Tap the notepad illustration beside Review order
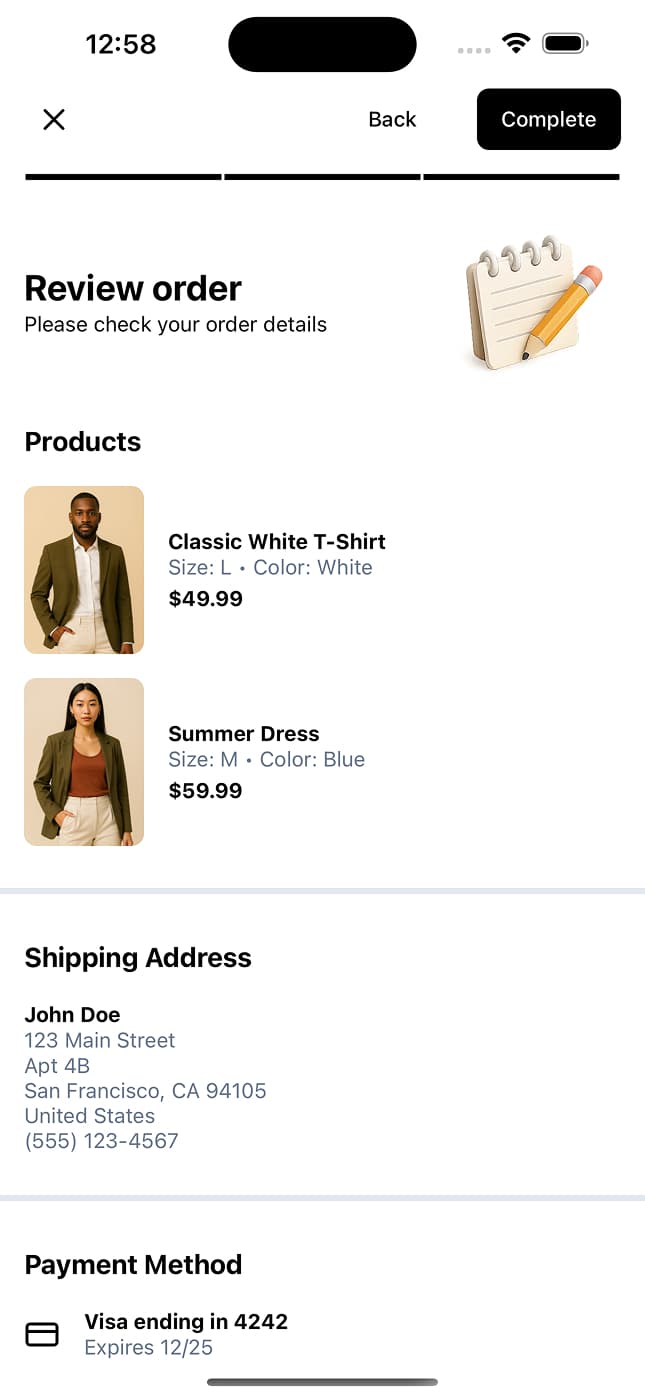This screenshot has height=1398, width=645. (530, 300)
